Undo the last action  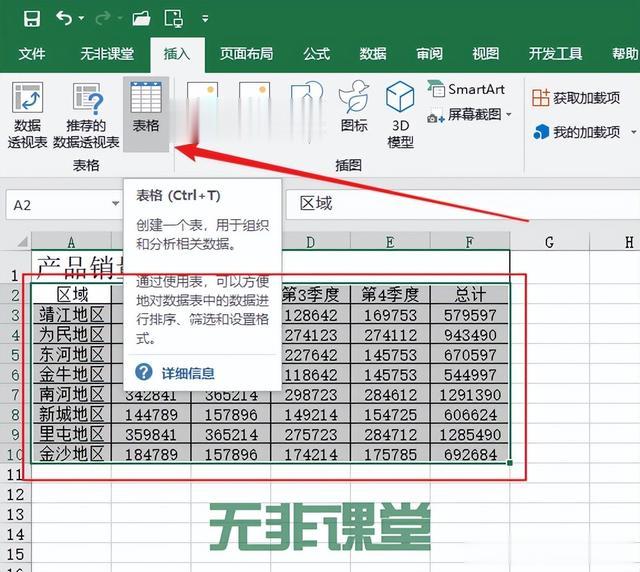click(x=64, y=18)
